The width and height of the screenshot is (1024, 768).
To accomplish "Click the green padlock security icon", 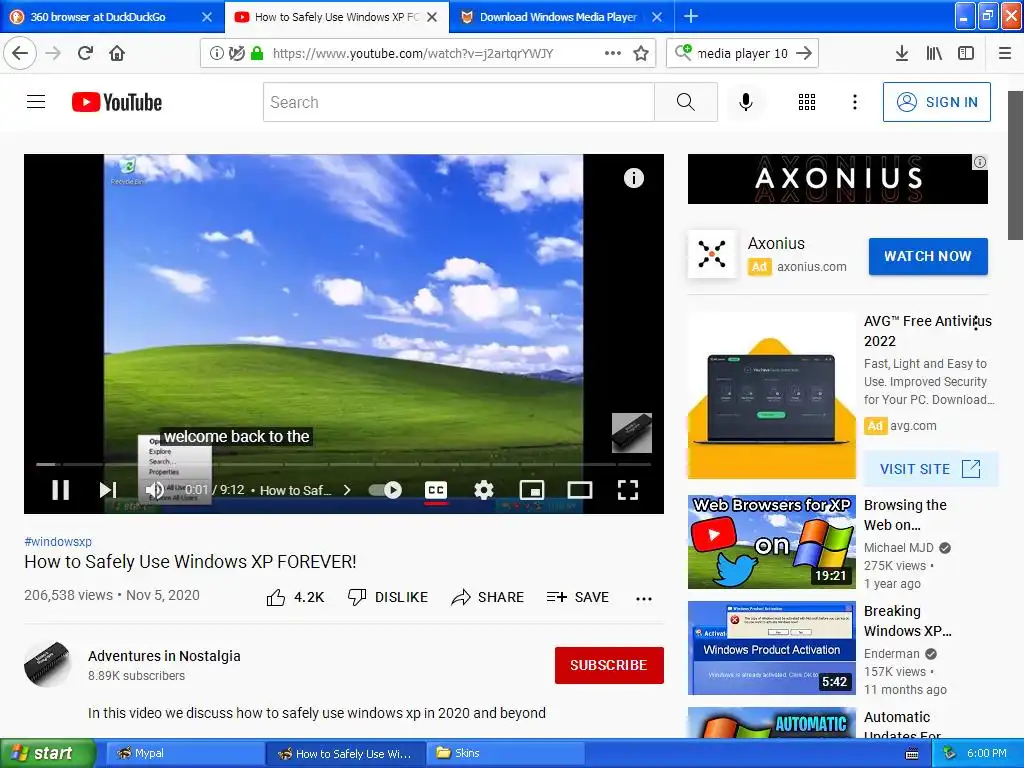I will click(257, 53).
